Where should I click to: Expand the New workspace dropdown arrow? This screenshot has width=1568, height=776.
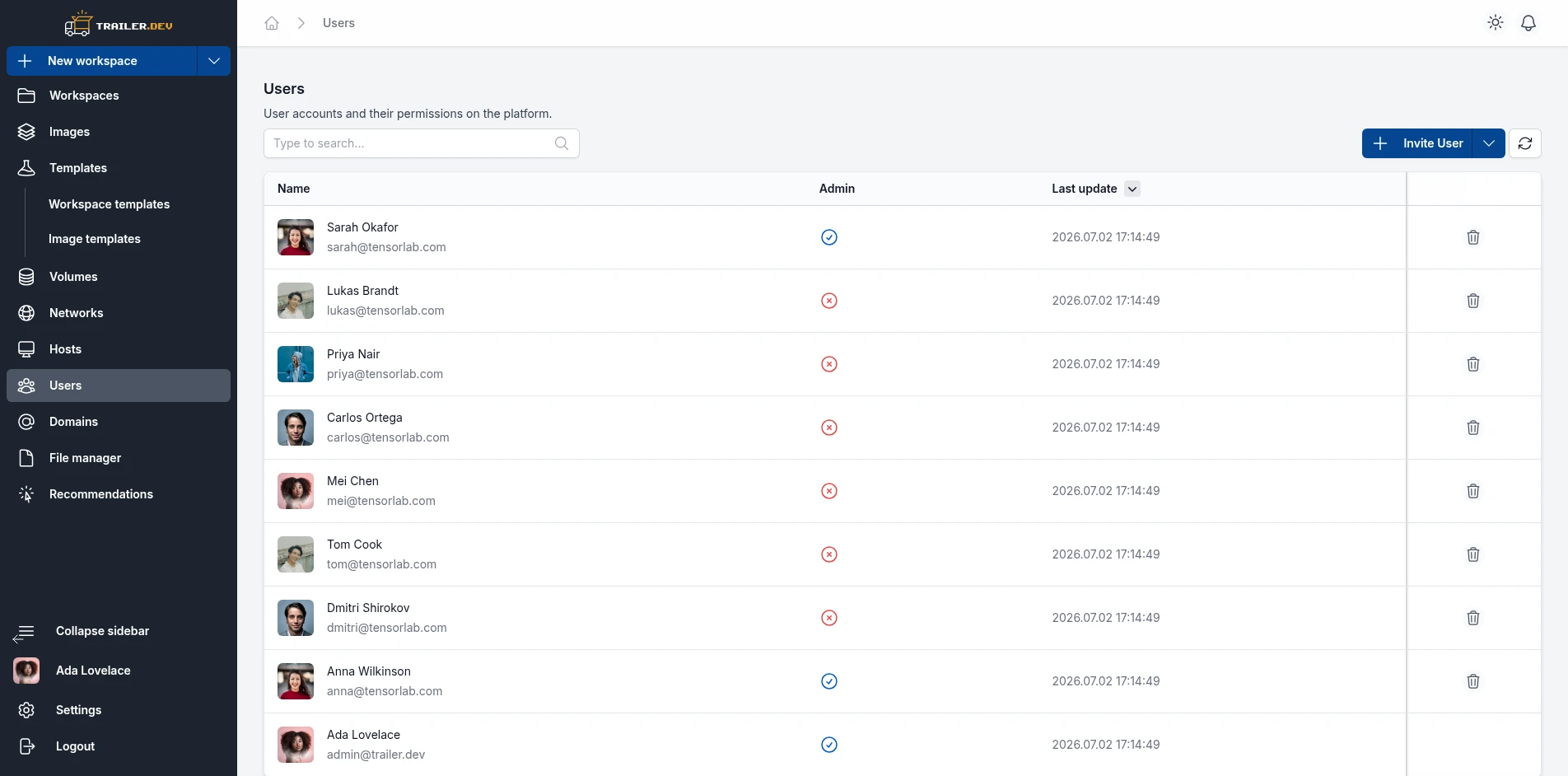tap(214, 61)
